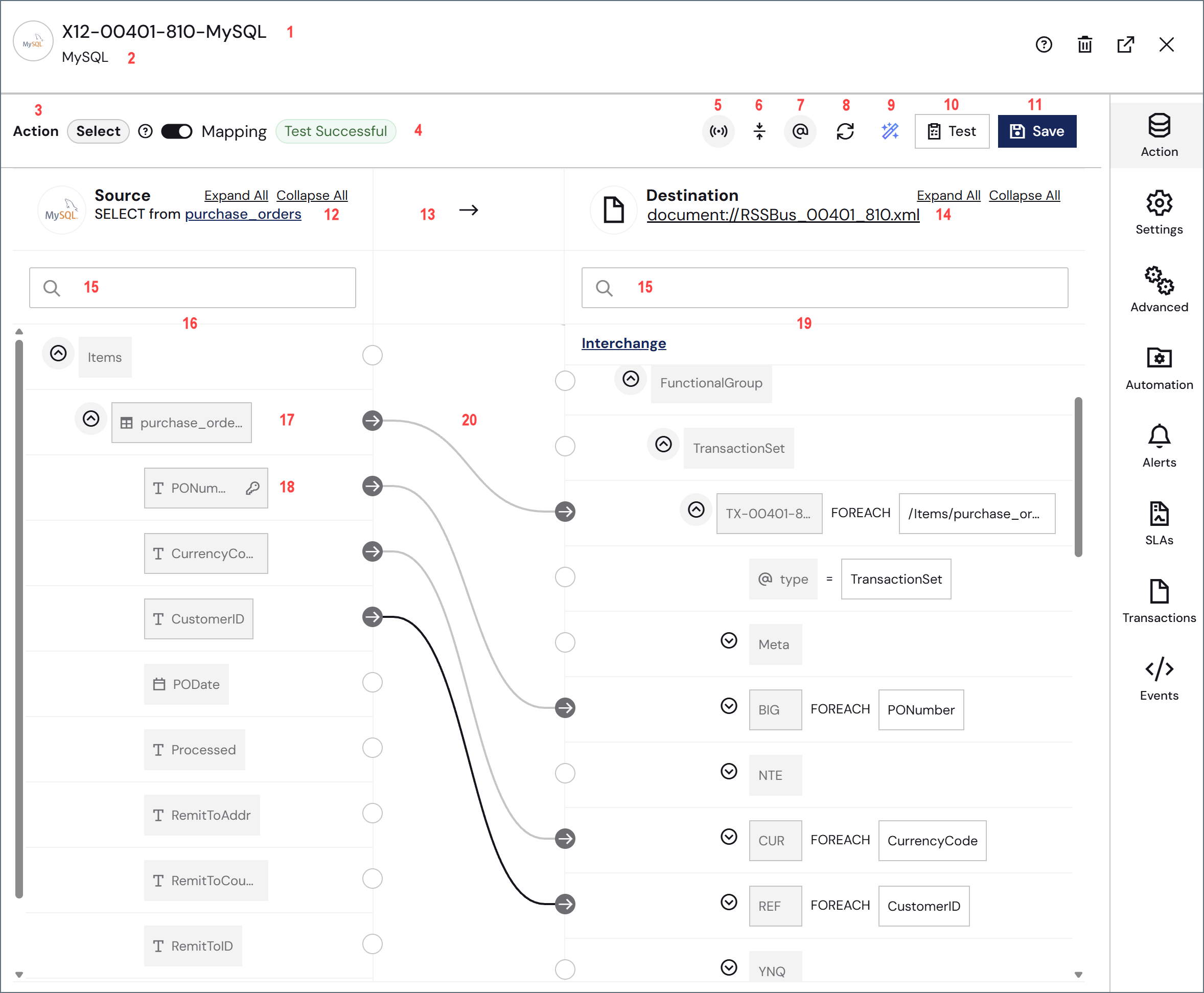Open the Action help question mark

[x=145, y=131]
